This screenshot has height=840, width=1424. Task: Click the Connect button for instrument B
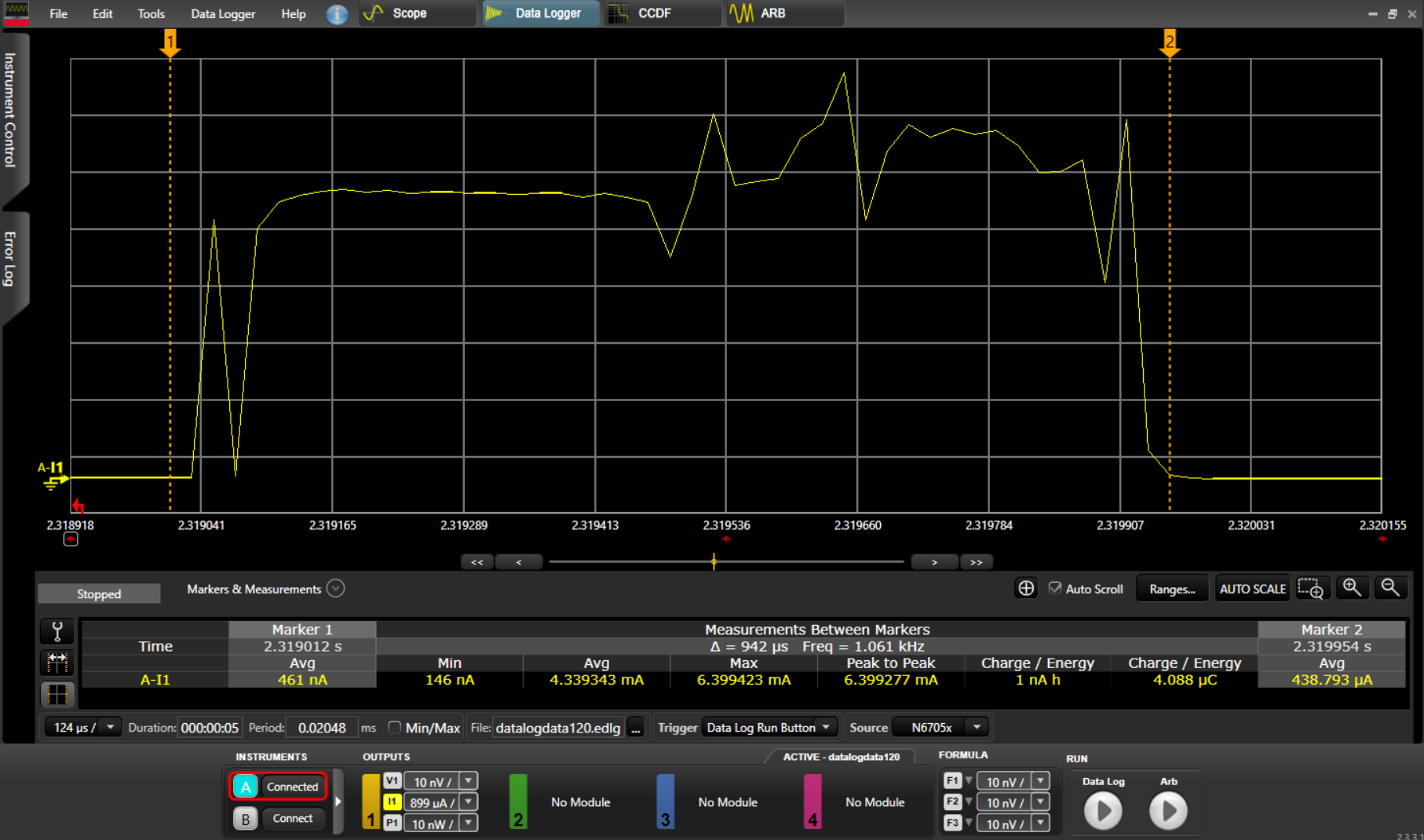pyautogui.click(x=292, y=819)
